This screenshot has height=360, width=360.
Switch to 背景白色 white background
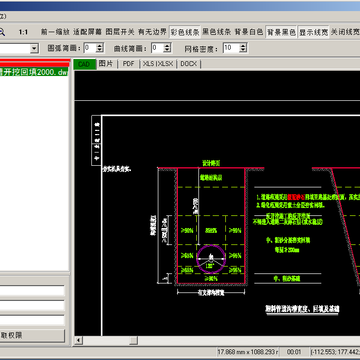249,32
